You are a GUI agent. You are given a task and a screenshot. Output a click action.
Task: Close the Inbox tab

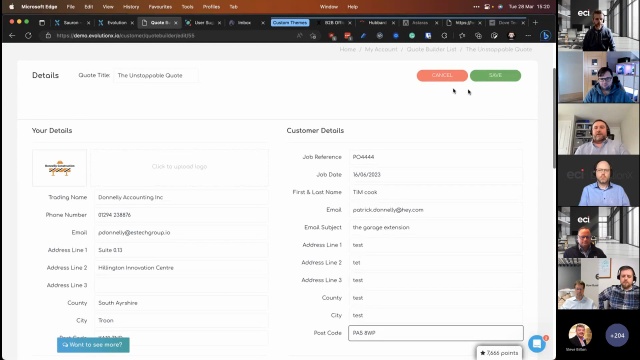pos(263,23)
